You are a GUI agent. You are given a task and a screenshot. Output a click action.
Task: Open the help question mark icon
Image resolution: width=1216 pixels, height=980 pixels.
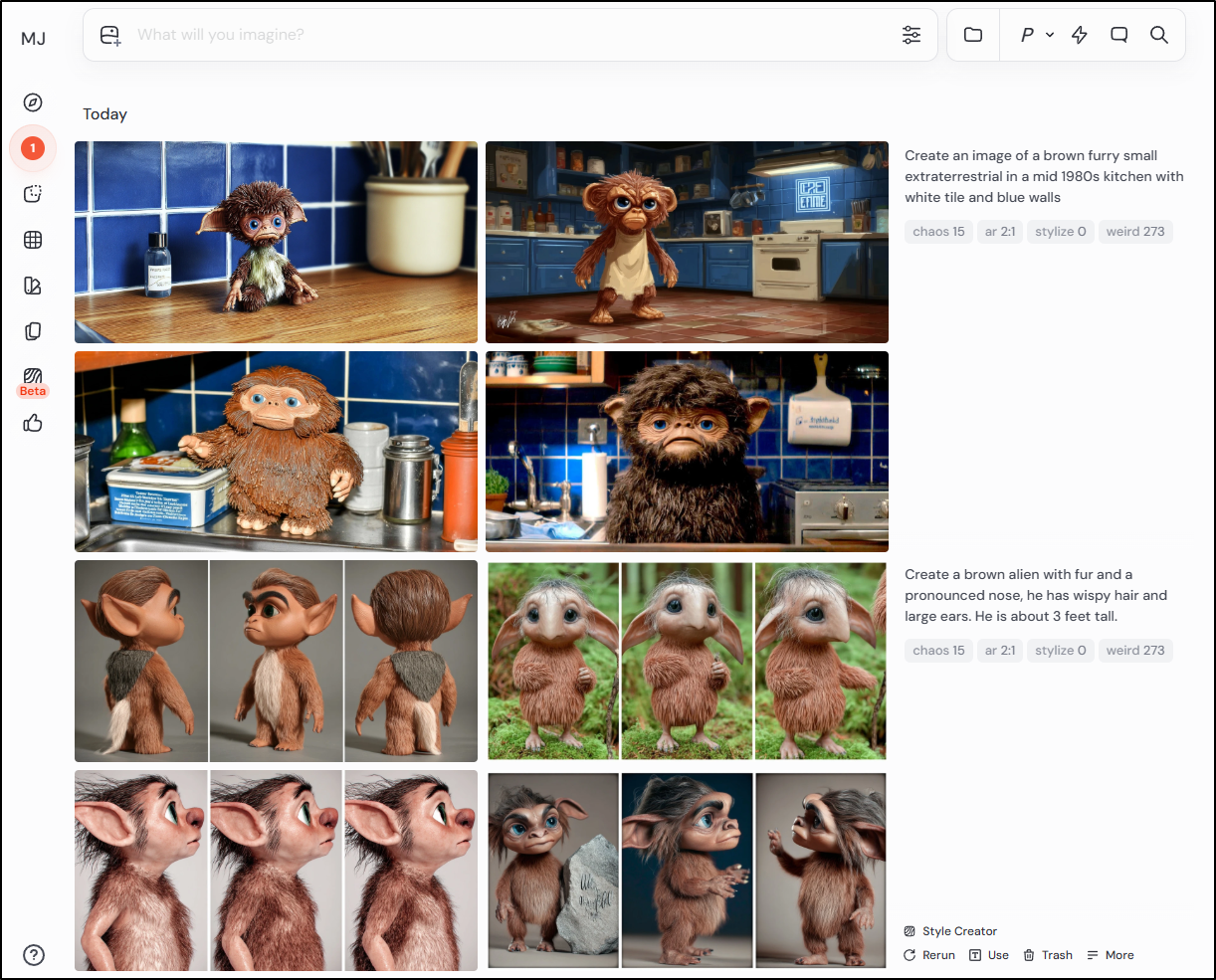(34, 955)
